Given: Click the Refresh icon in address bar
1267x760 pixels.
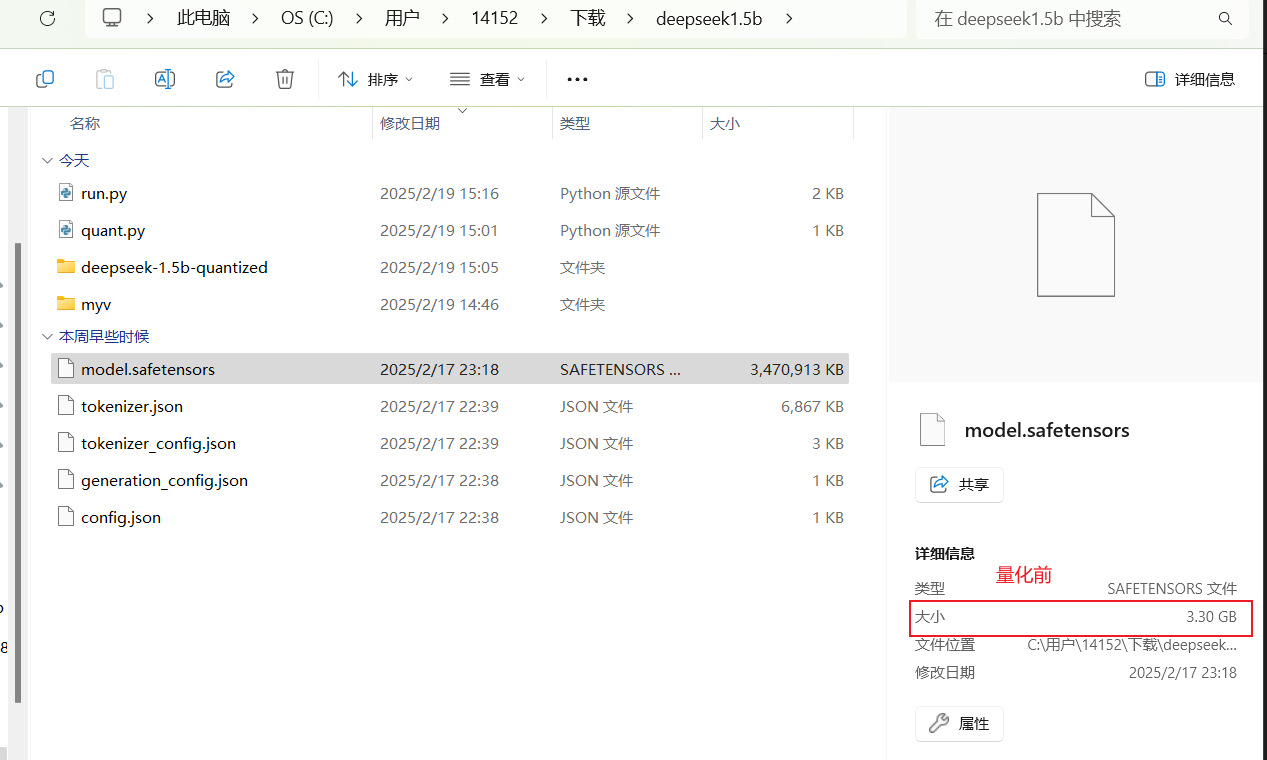Looking at the screenshot, I should [46, 18].
